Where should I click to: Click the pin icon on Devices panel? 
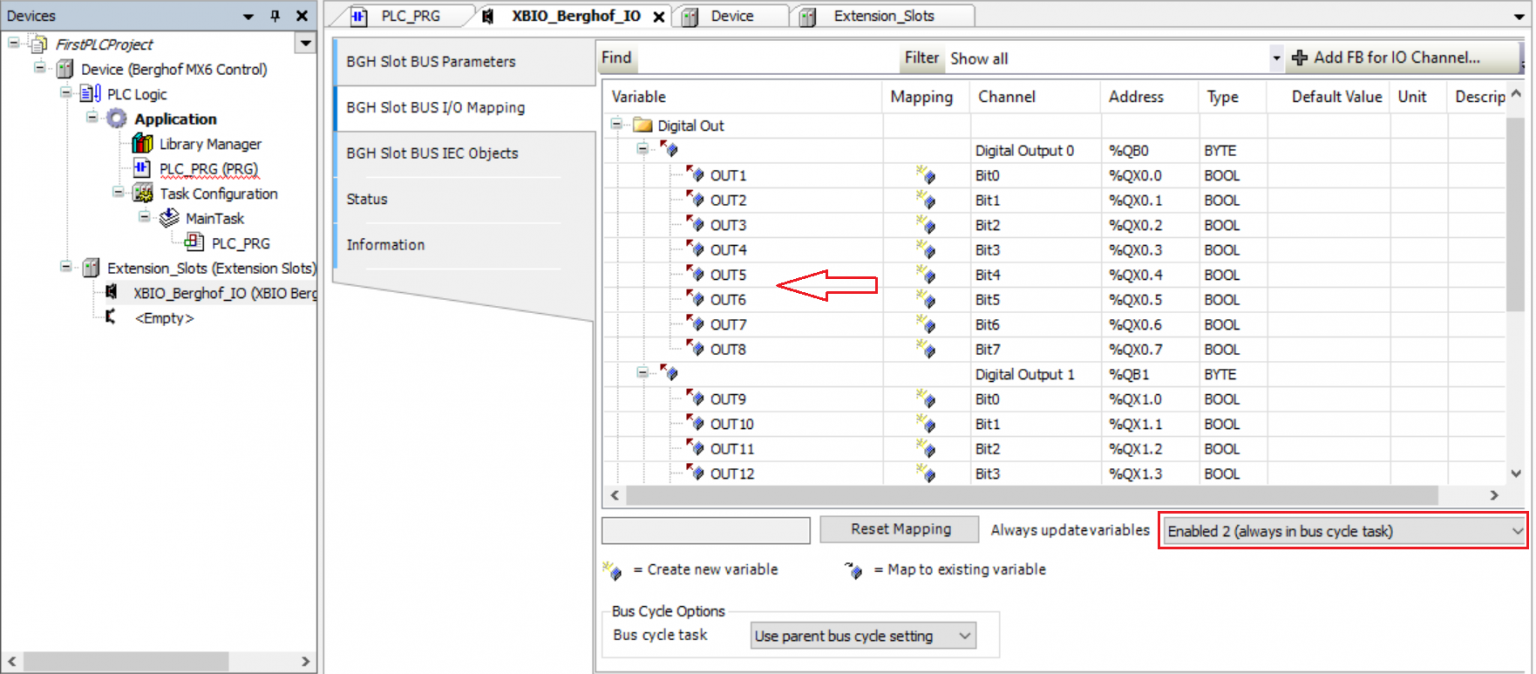point(275,16)
